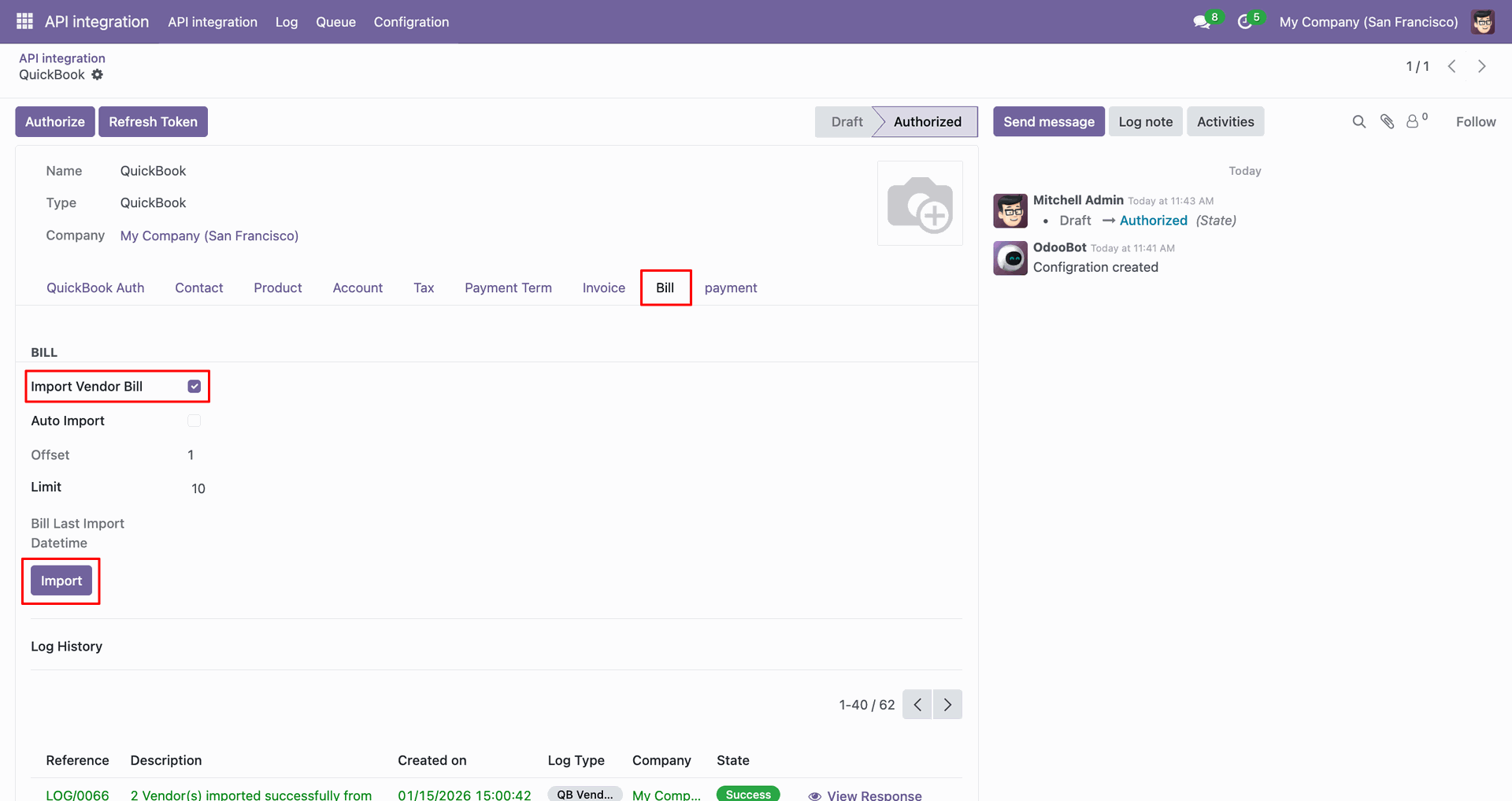
Task: Click the Name field QuickBook
Action: tap(153, 171)
